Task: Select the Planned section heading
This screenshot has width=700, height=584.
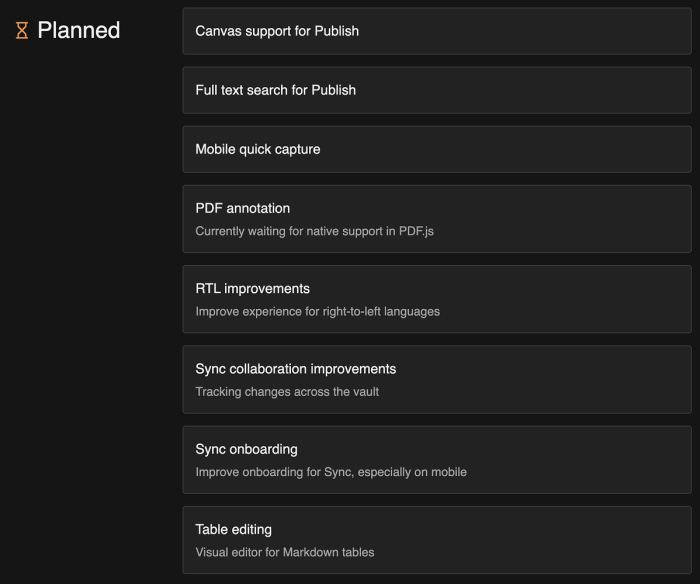Action: [x=79, y=30]
